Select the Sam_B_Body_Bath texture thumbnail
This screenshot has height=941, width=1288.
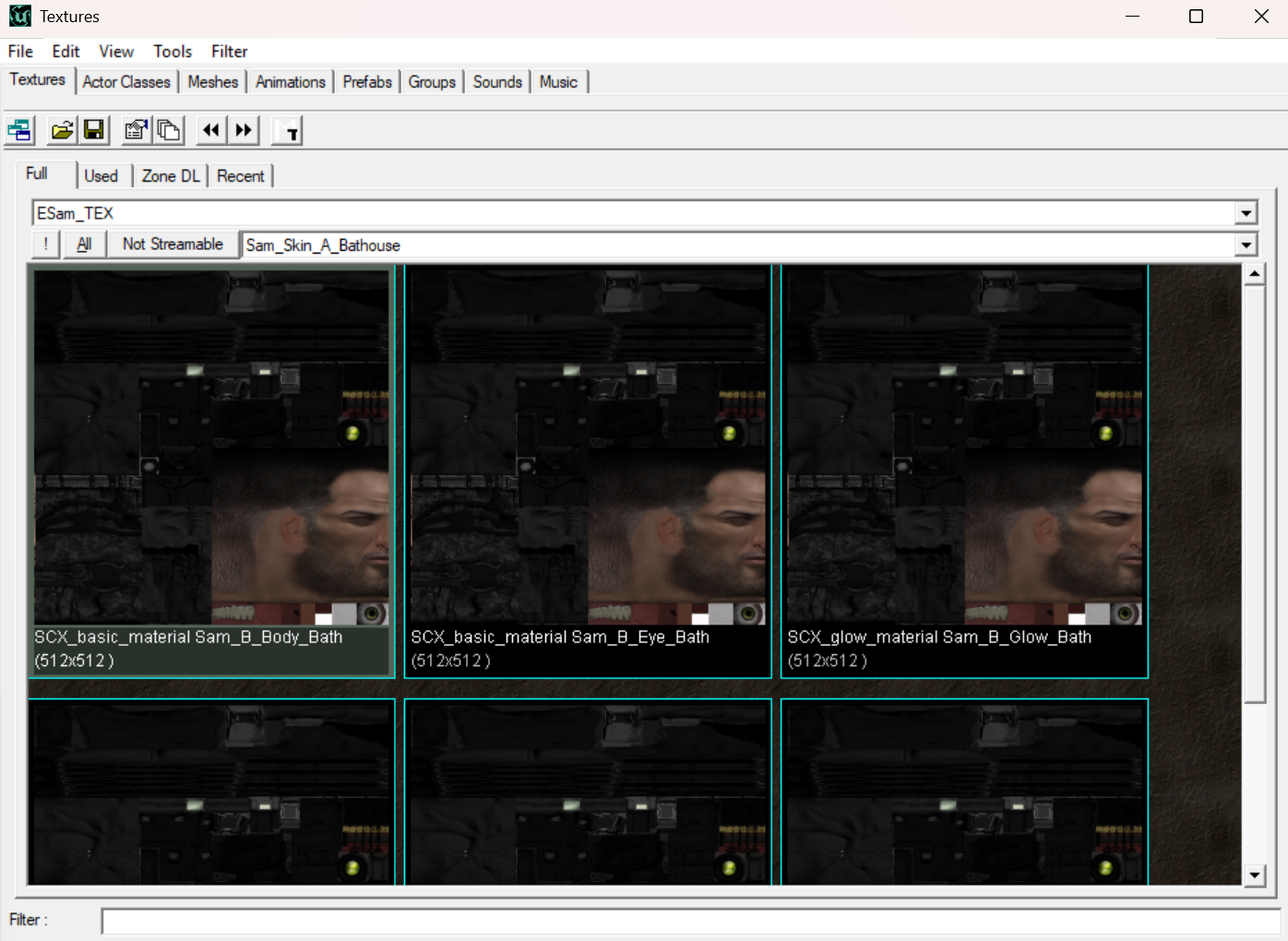tap(212, 471)
